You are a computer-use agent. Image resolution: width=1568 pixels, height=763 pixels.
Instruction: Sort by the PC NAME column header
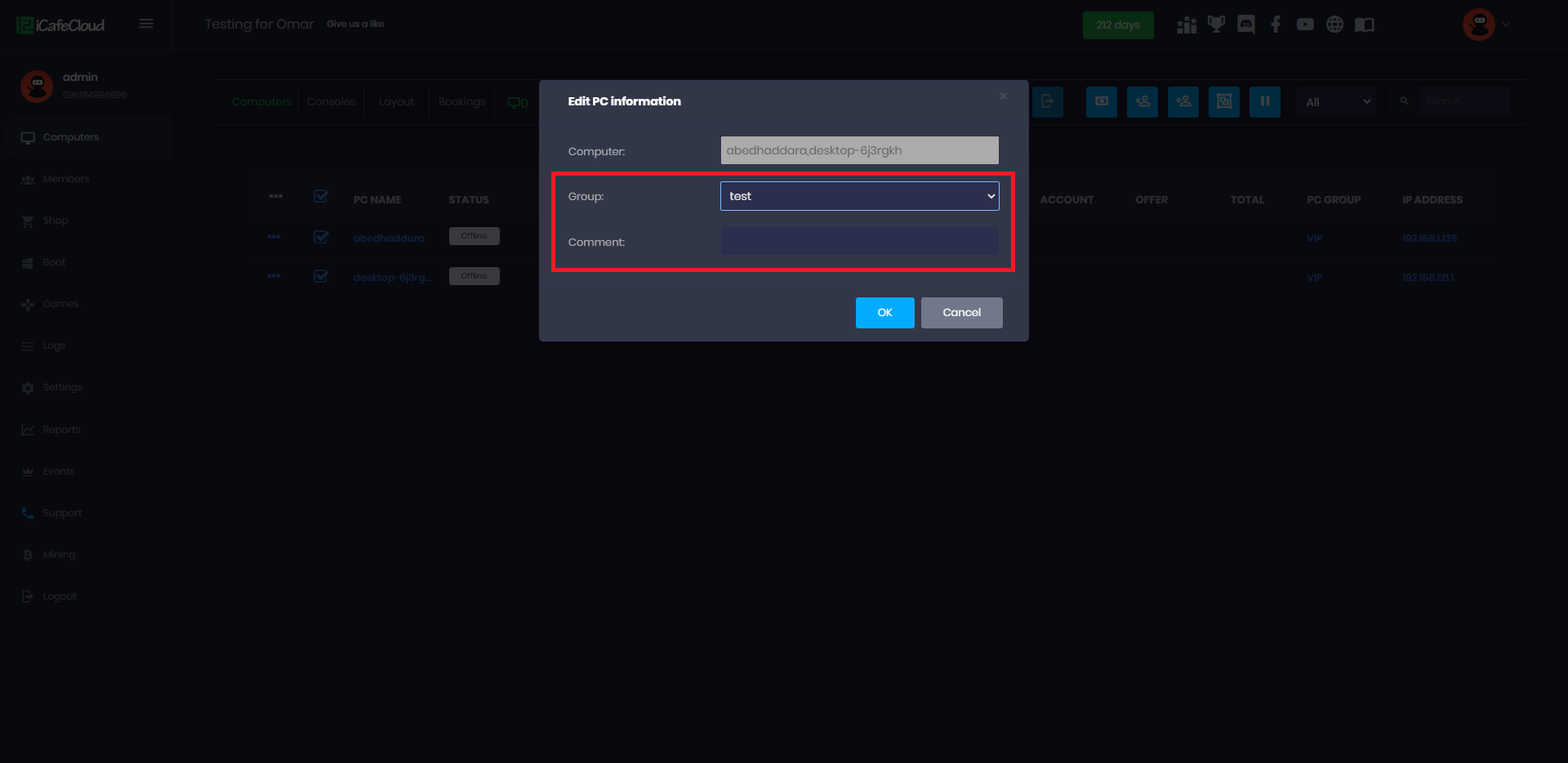pyautogui.click(x=377, y=200)
